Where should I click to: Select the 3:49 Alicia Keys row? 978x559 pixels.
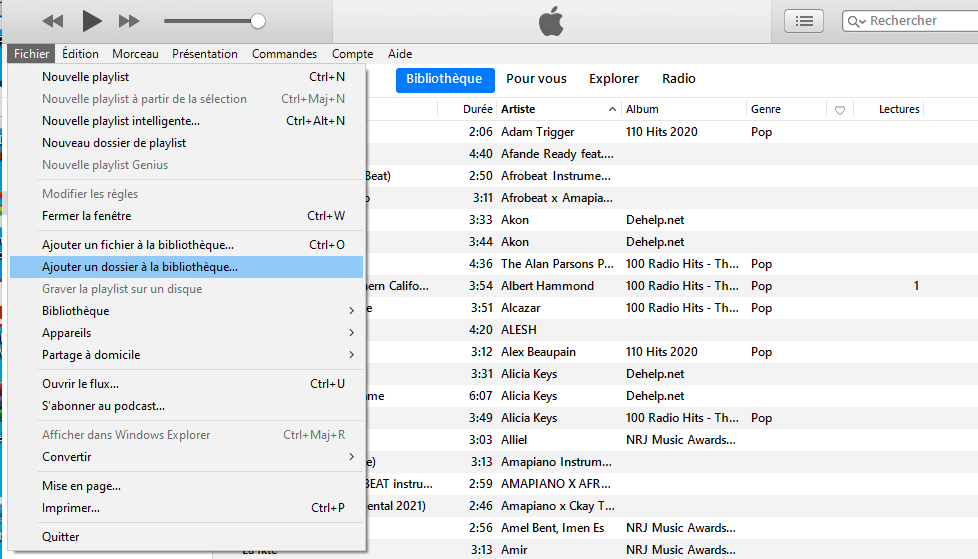(x=672, y=418)
